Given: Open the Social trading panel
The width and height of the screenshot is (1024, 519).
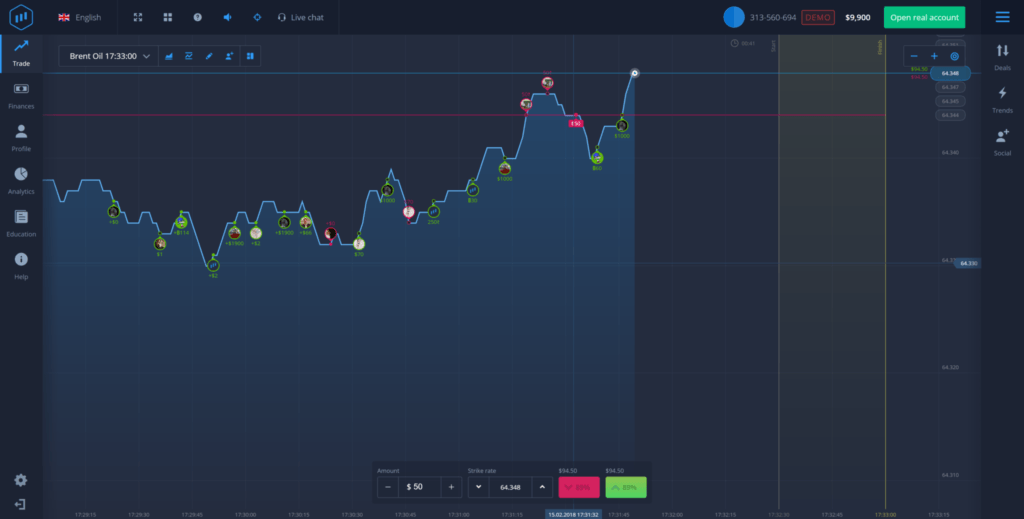Looking at the screenshot, I should (x=1002, y=141).
